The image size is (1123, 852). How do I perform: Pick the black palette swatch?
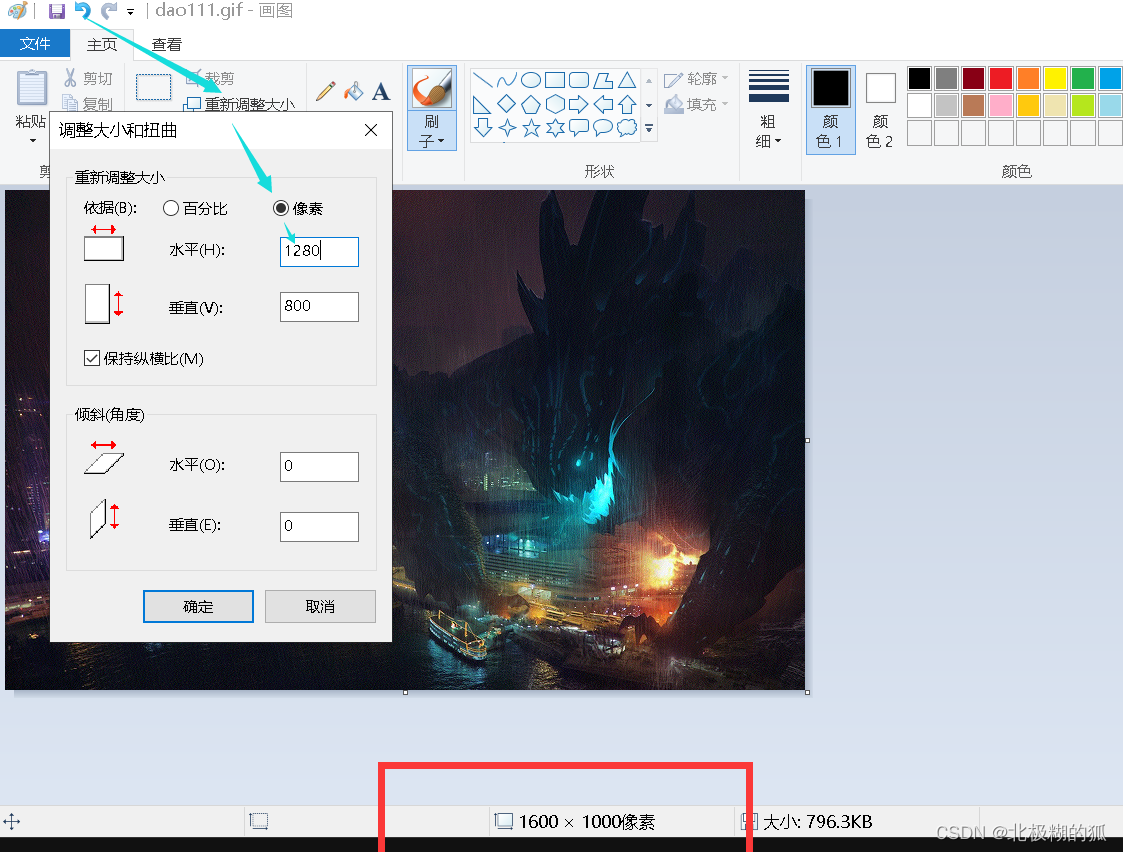tap(919, 78)
